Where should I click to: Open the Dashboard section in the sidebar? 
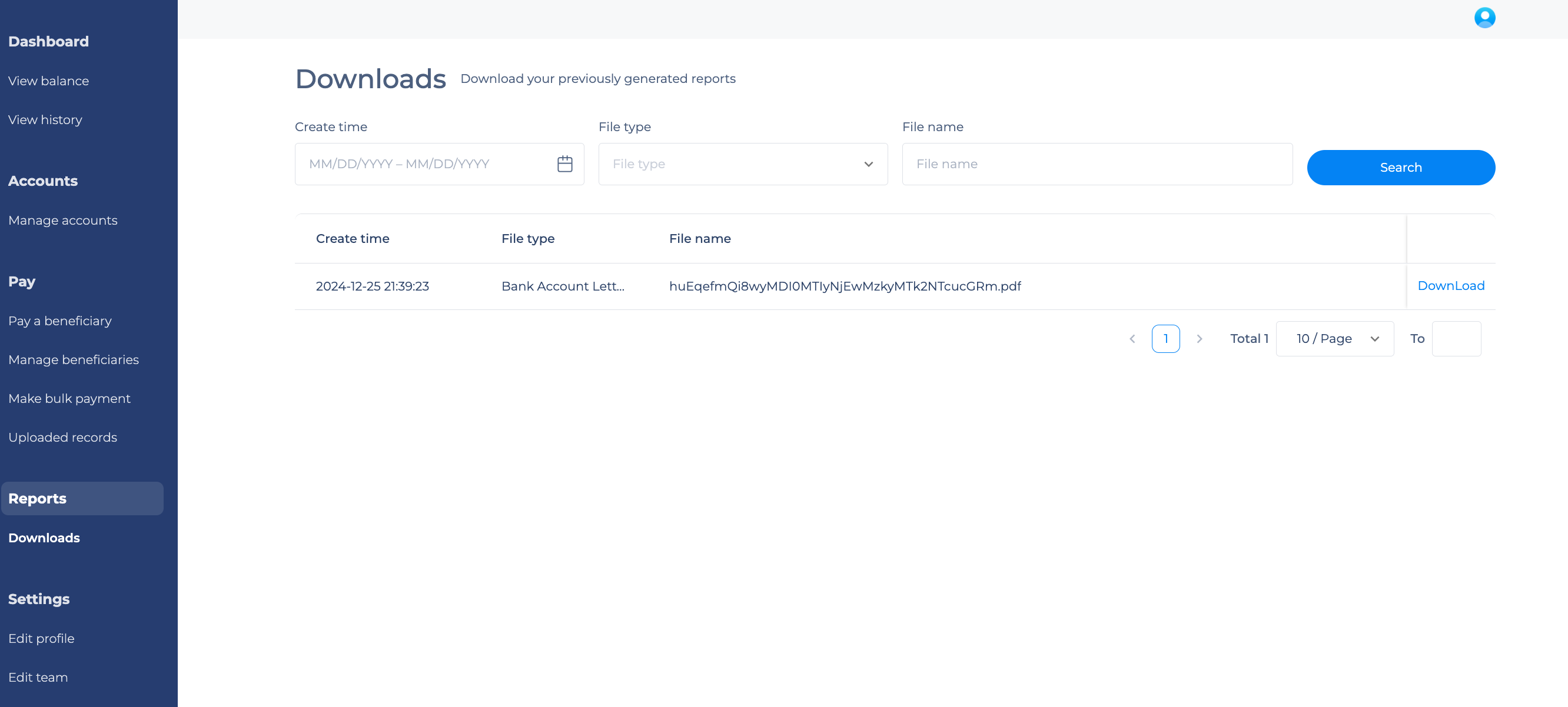click(49, 41)
